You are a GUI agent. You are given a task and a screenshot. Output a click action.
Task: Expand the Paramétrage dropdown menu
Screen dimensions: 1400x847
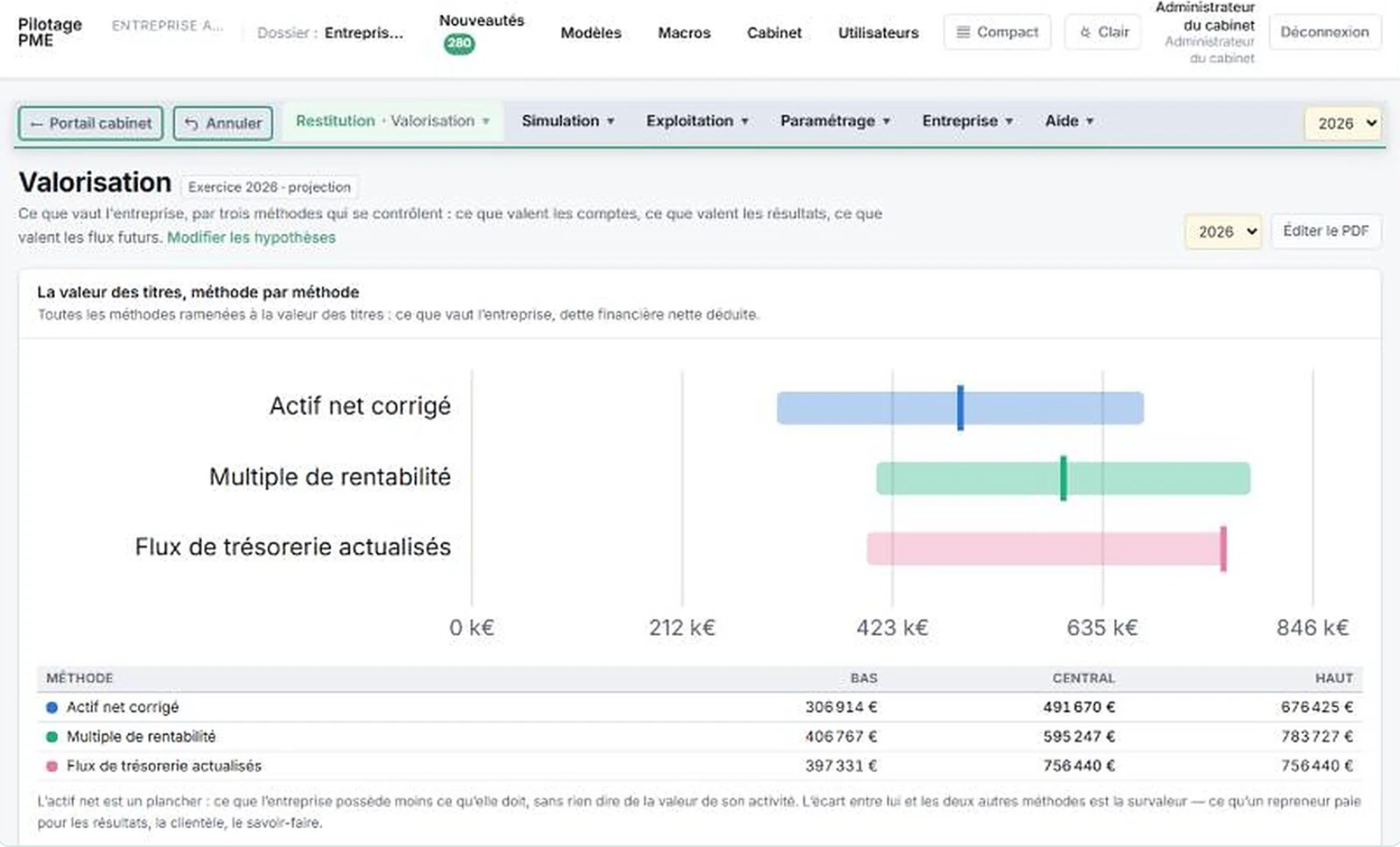point(835,121)
